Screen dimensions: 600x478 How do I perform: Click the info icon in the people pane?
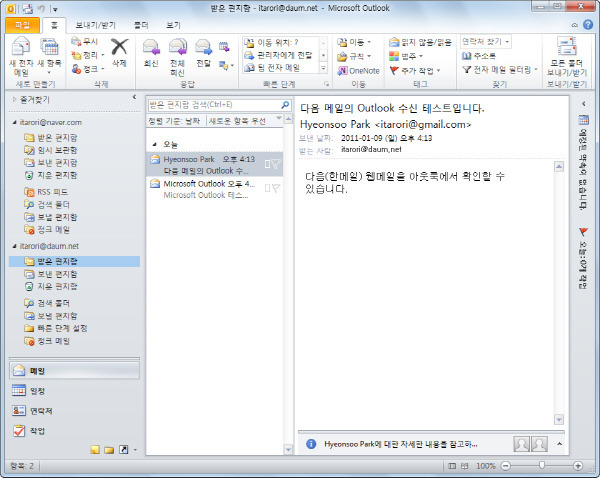(x=311, y=444)
